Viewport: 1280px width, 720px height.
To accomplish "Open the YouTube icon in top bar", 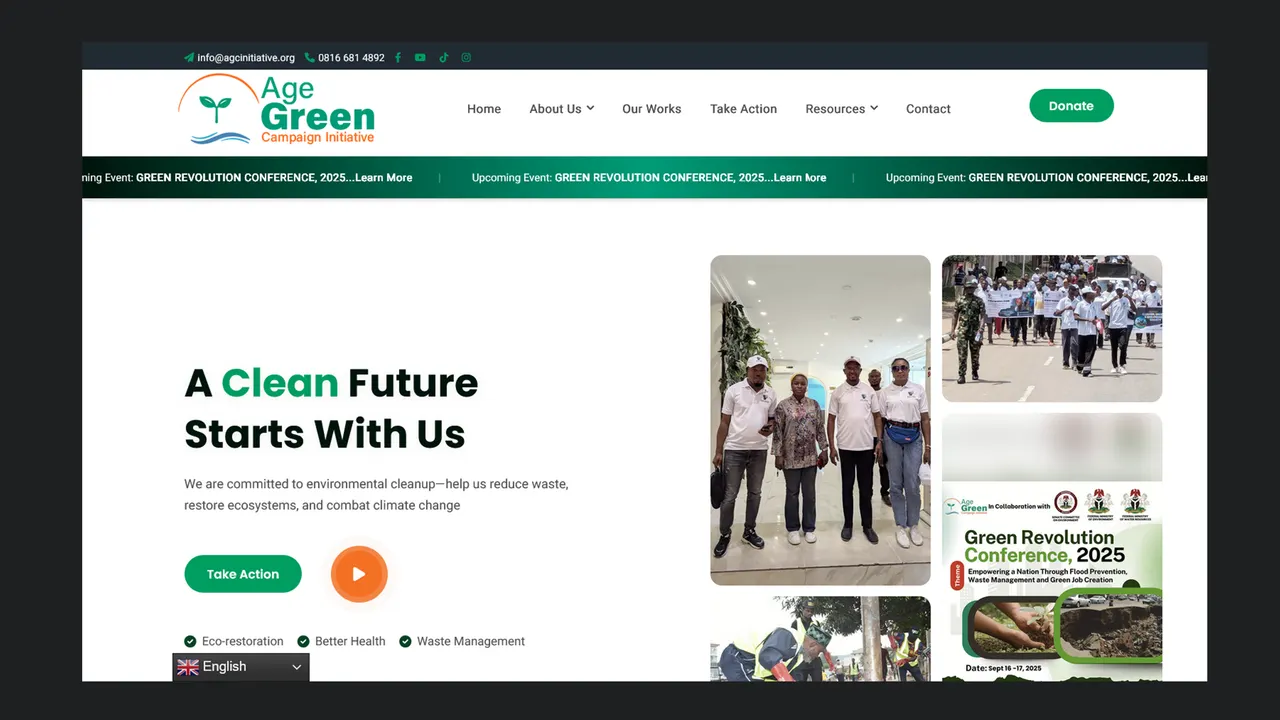I will [420, 58].
